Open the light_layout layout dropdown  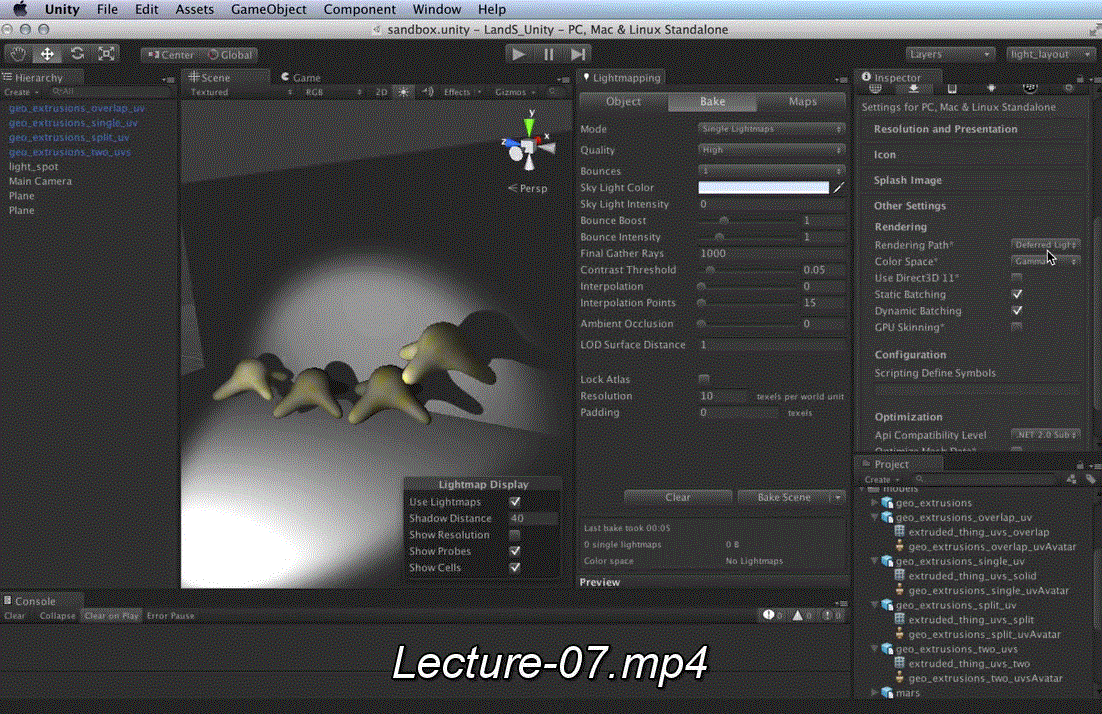pyautogui.click(x=1049, y=54)
